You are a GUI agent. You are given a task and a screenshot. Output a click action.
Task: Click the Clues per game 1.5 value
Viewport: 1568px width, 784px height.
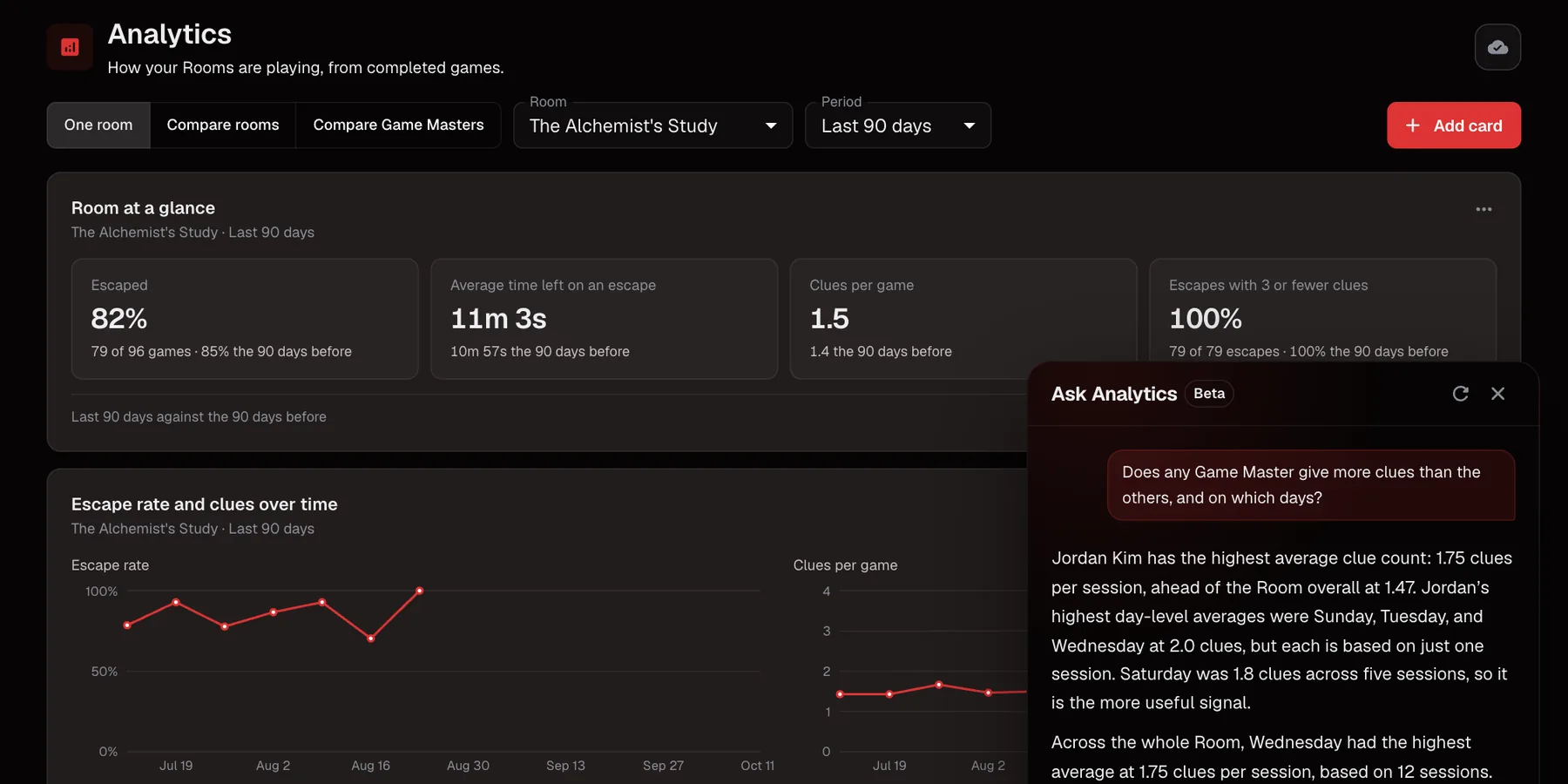coord(829,319)
